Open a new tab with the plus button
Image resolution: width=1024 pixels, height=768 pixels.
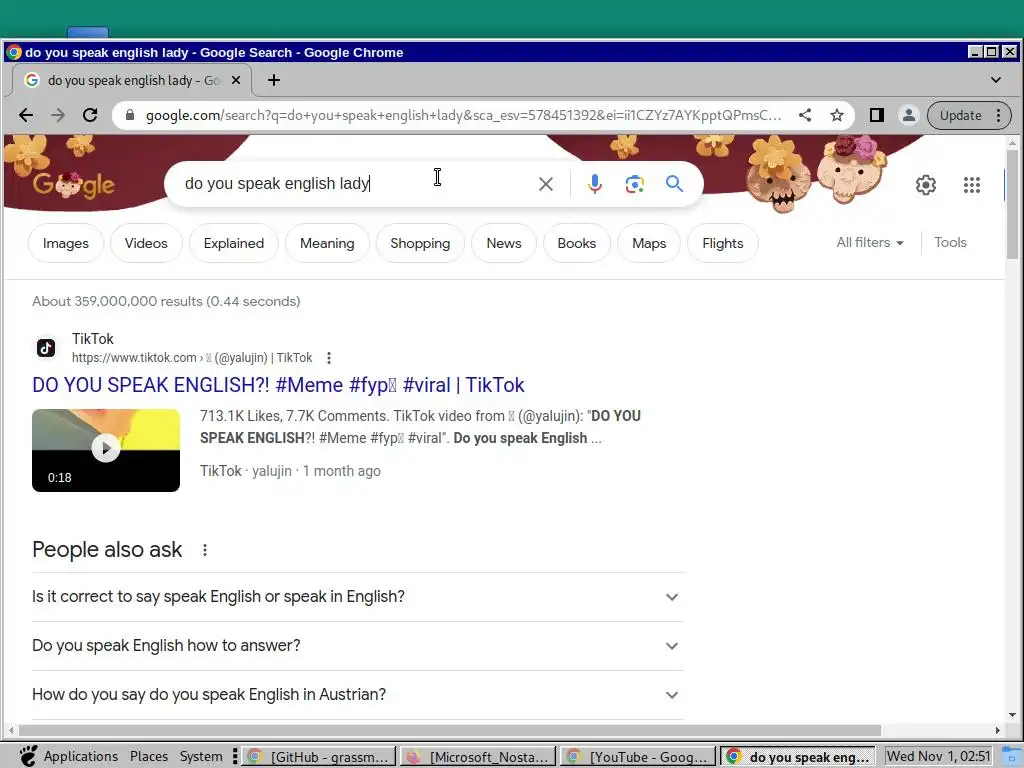click(274, 80)
